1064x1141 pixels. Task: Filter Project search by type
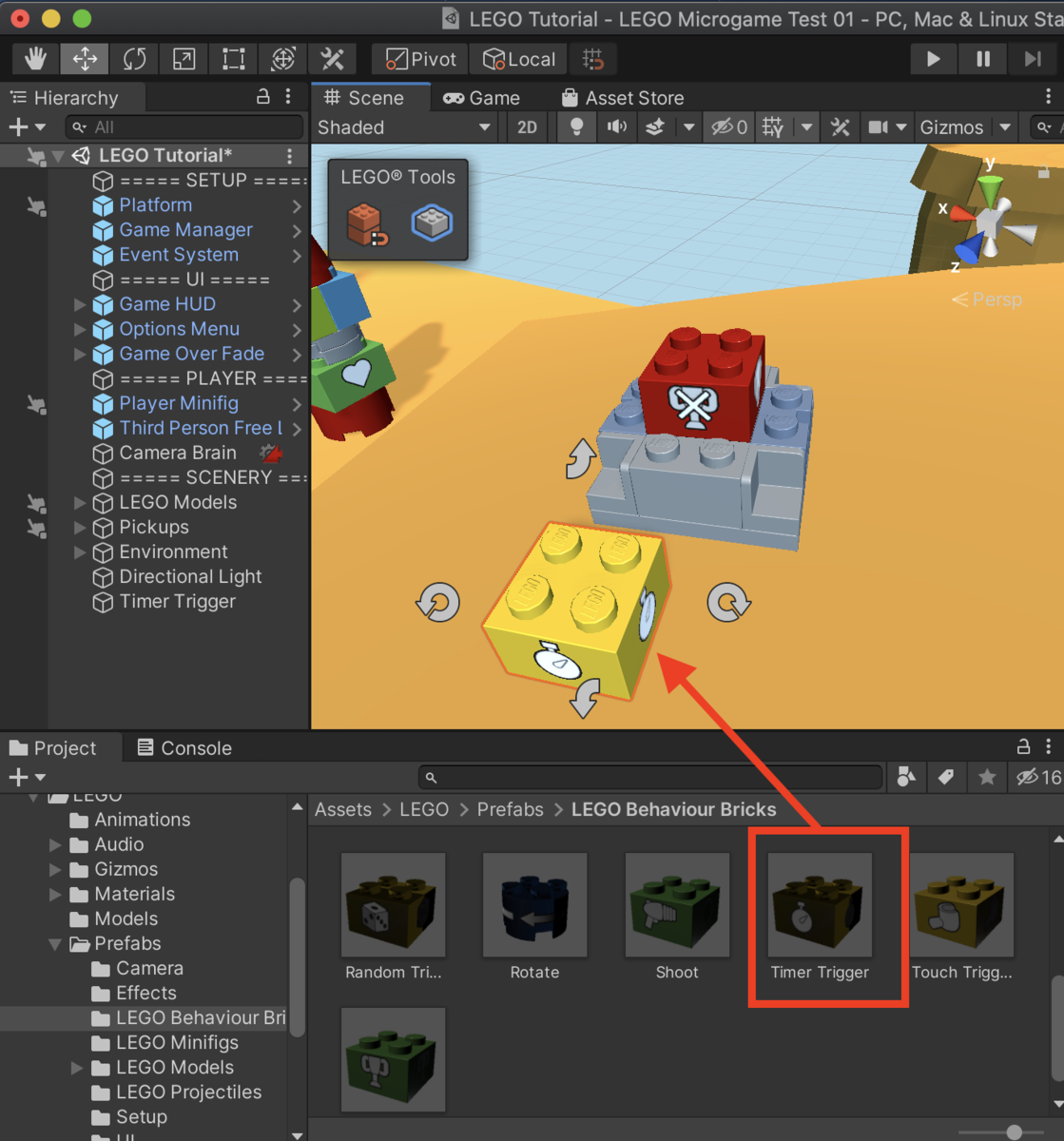tap(907, 778)
